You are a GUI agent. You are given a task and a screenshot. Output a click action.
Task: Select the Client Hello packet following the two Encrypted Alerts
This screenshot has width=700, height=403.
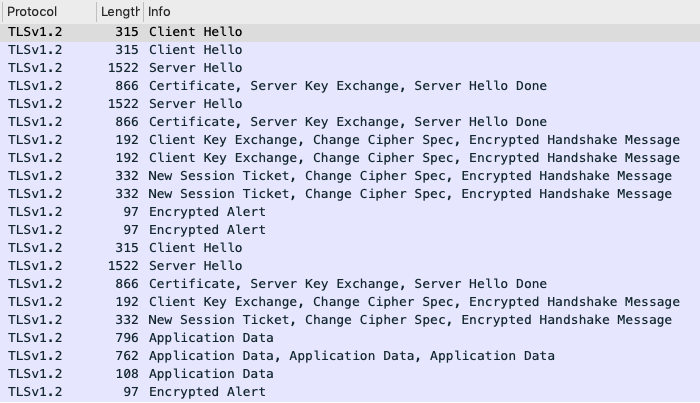[350, 248]
